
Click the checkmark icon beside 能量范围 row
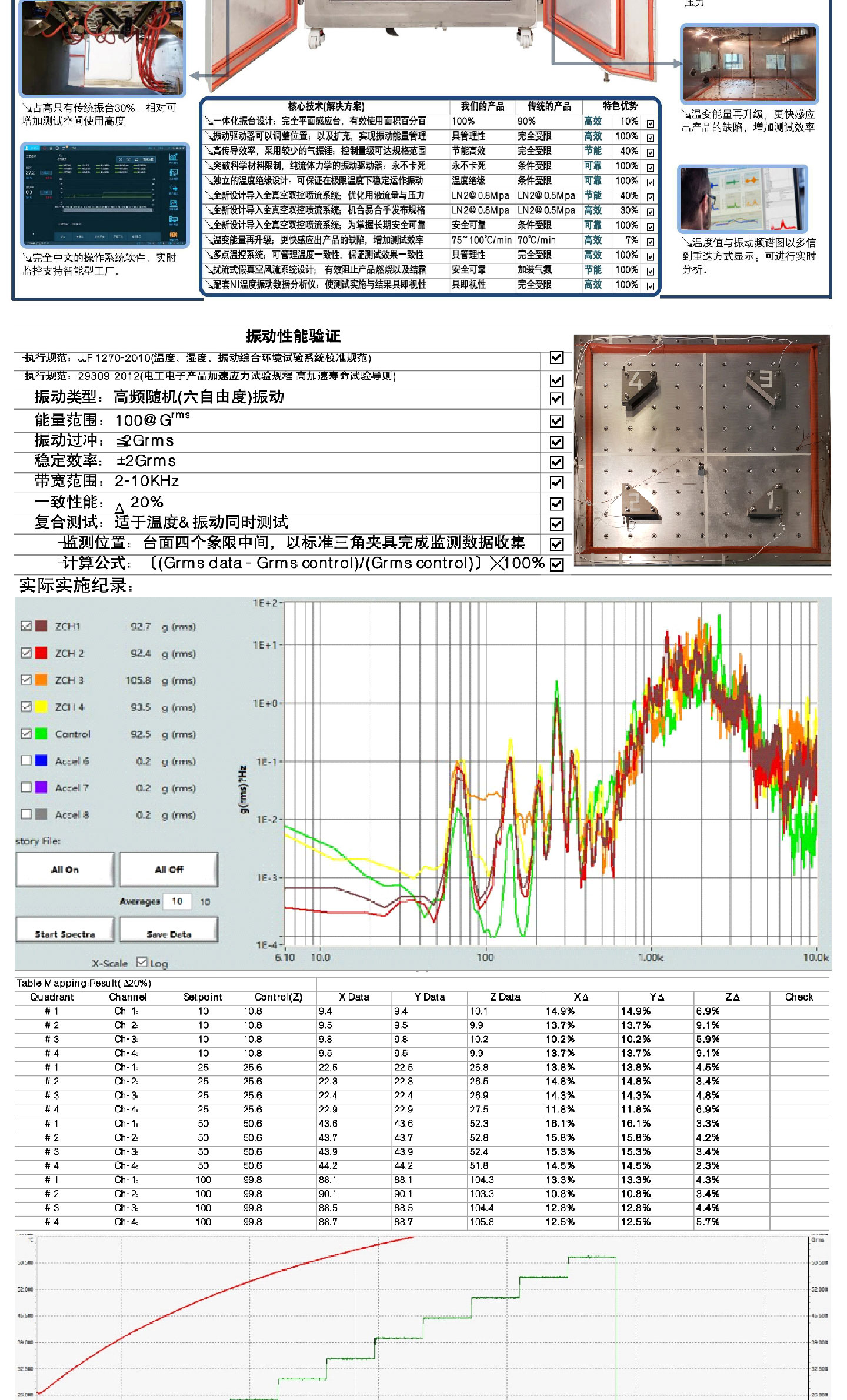click(x=556, y=420)
